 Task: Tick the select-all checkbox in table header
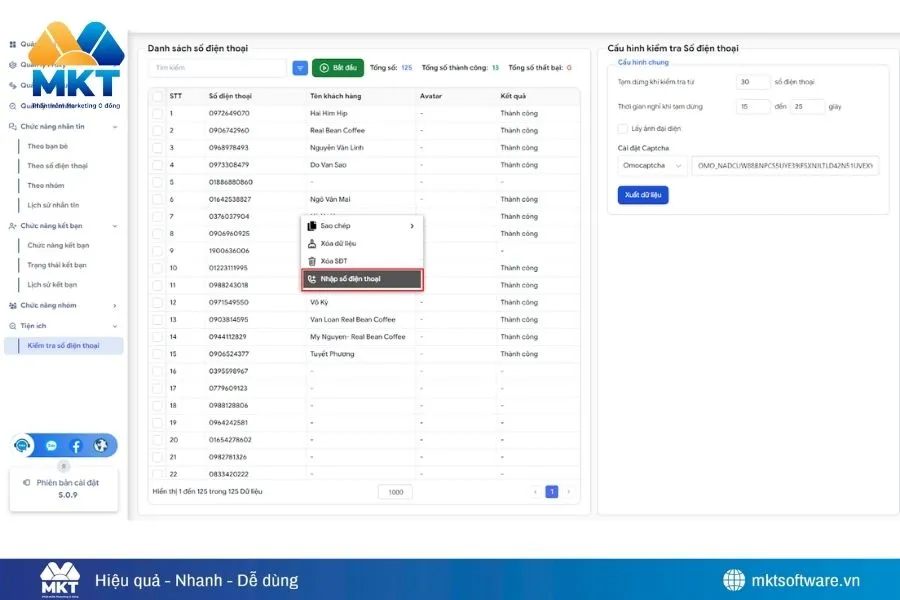coord(157,96)
